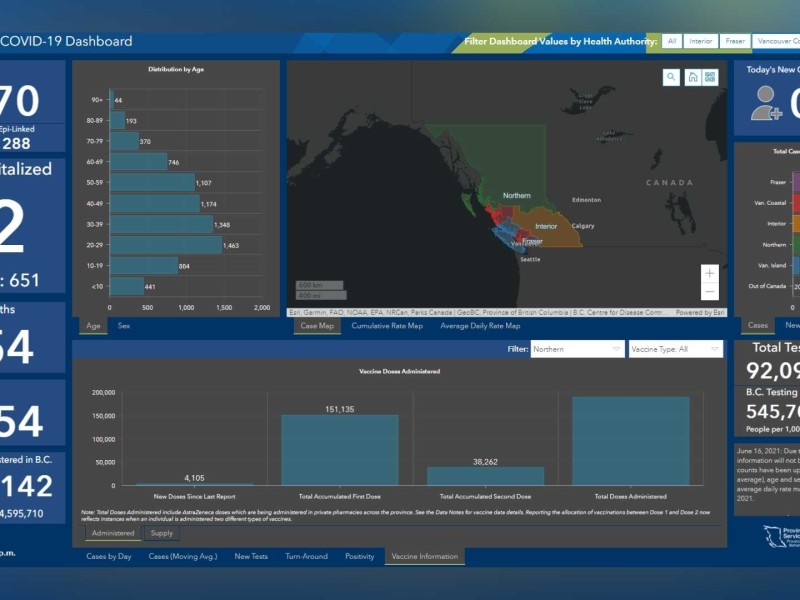The image size is (800, 600).
Task: Show the Supply vaccine view
Action: point(162,534)
